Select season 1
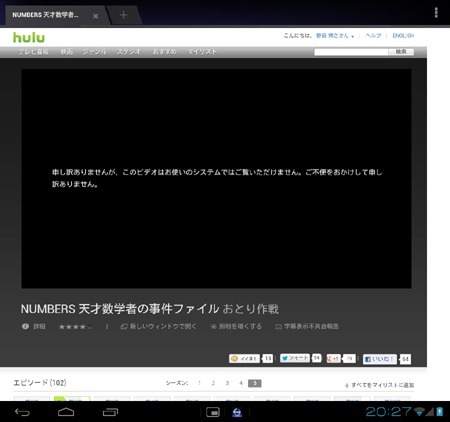The image size is (450, 422). pyautogui.click(x=199, y=383)
